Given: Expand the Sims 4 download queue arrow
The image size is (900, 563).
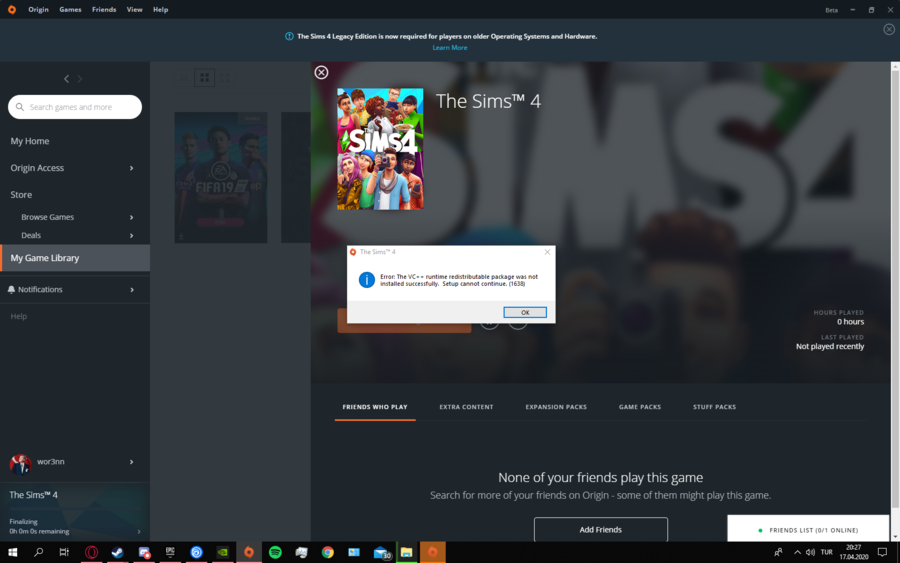Looking at the screenshot, I should pos(139,531).
